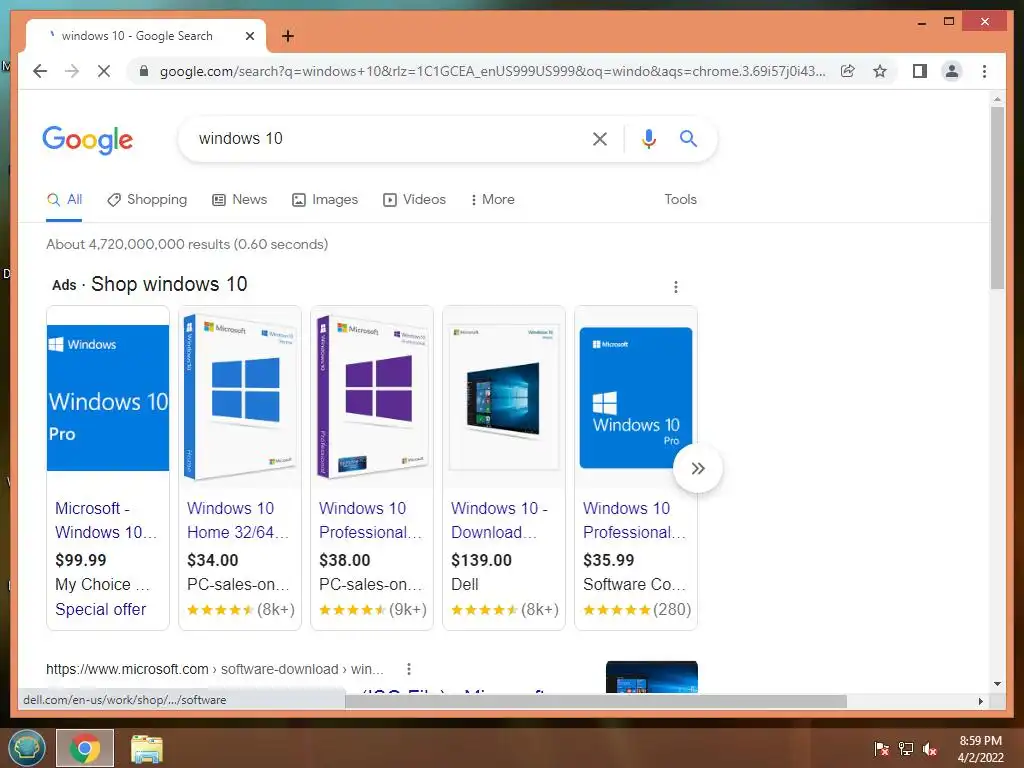Open the Chrome side panel
The image size is (1024, 768).
tap(920, 71)
